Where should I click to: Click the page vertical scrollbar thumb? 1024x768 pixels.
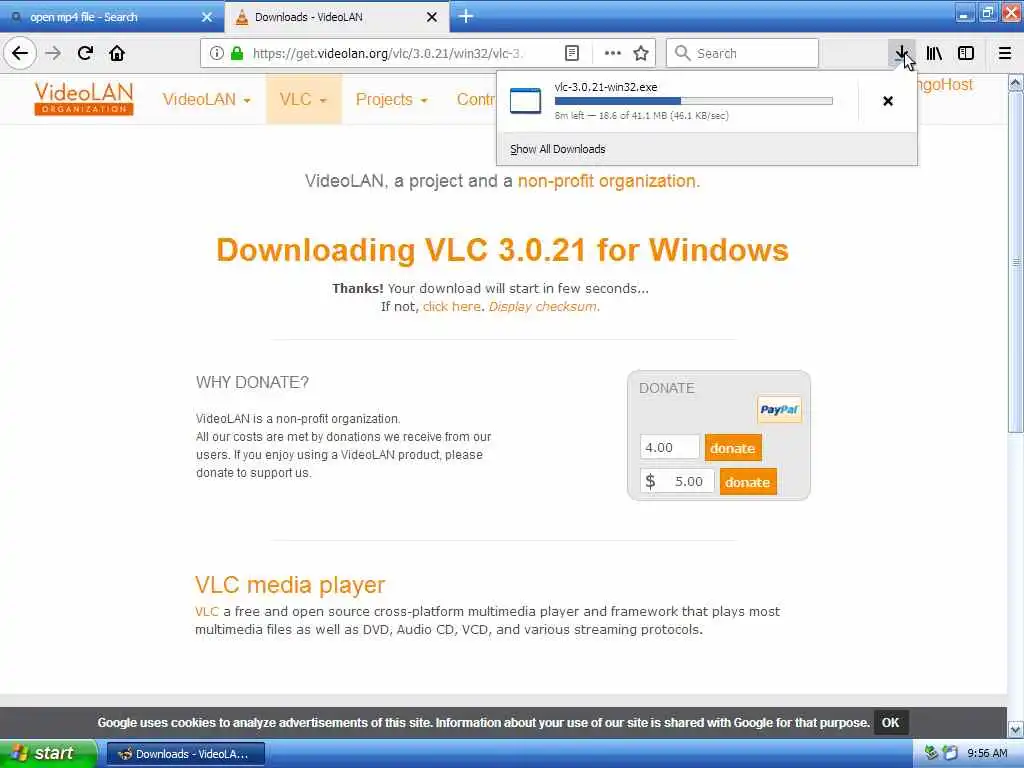1016,261
